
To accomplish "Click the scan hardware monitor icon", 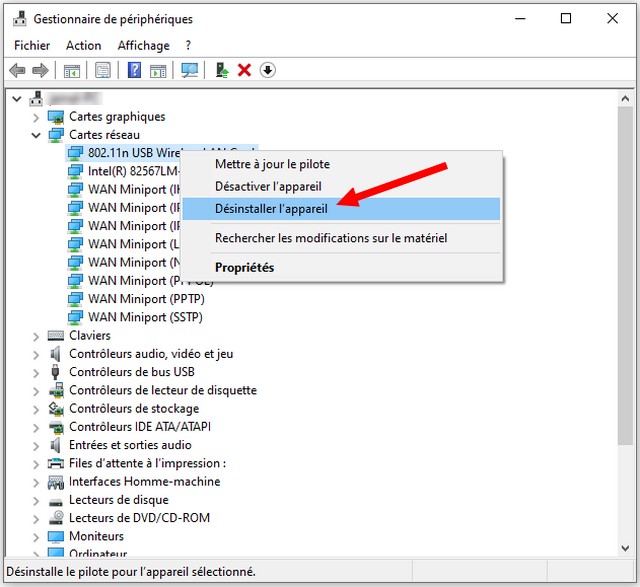I will tap(190, 70).
